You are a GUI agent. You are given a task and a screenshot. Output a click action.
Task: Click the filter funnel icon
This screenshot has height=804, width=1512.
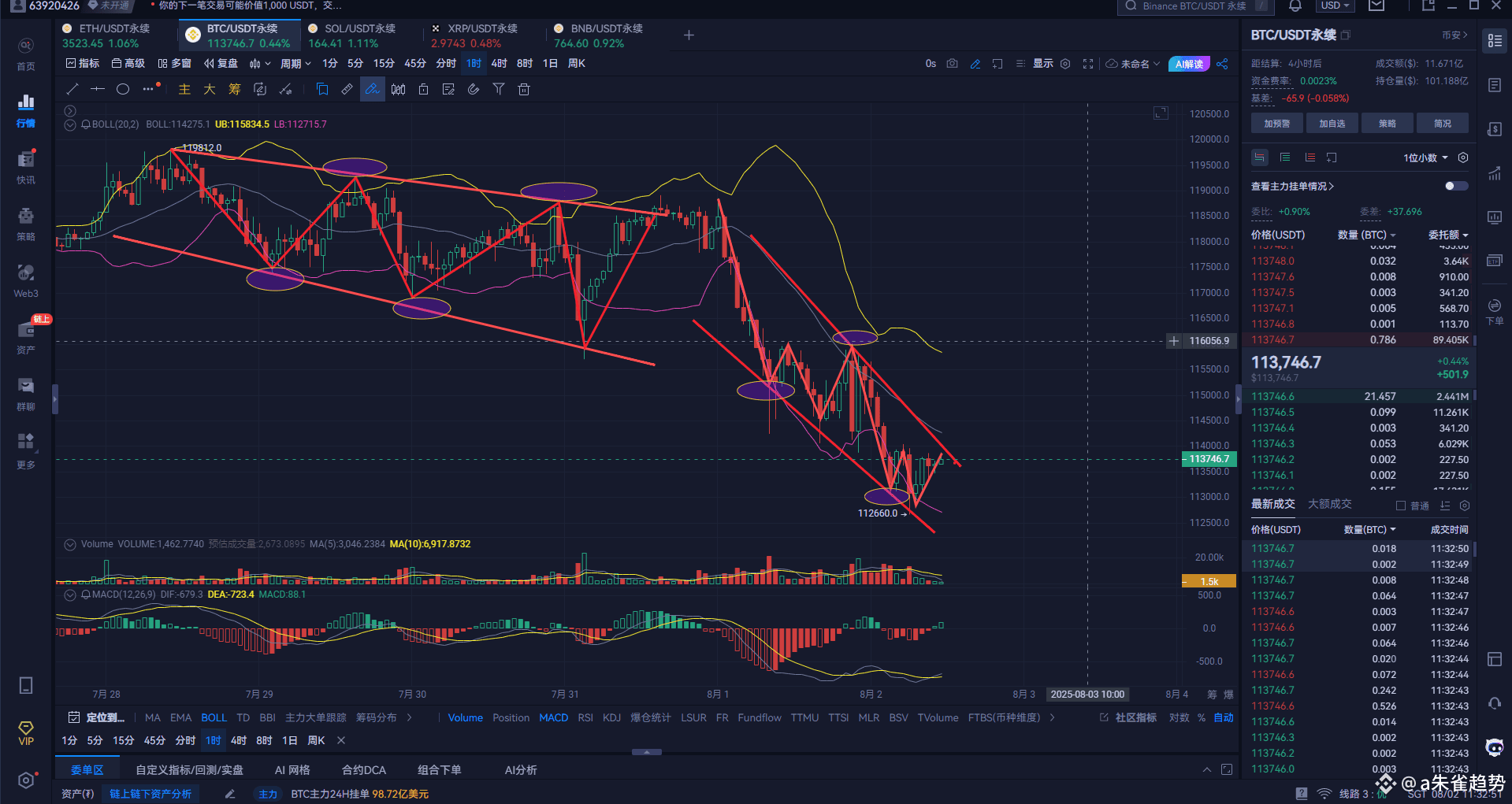pos(499,89)
